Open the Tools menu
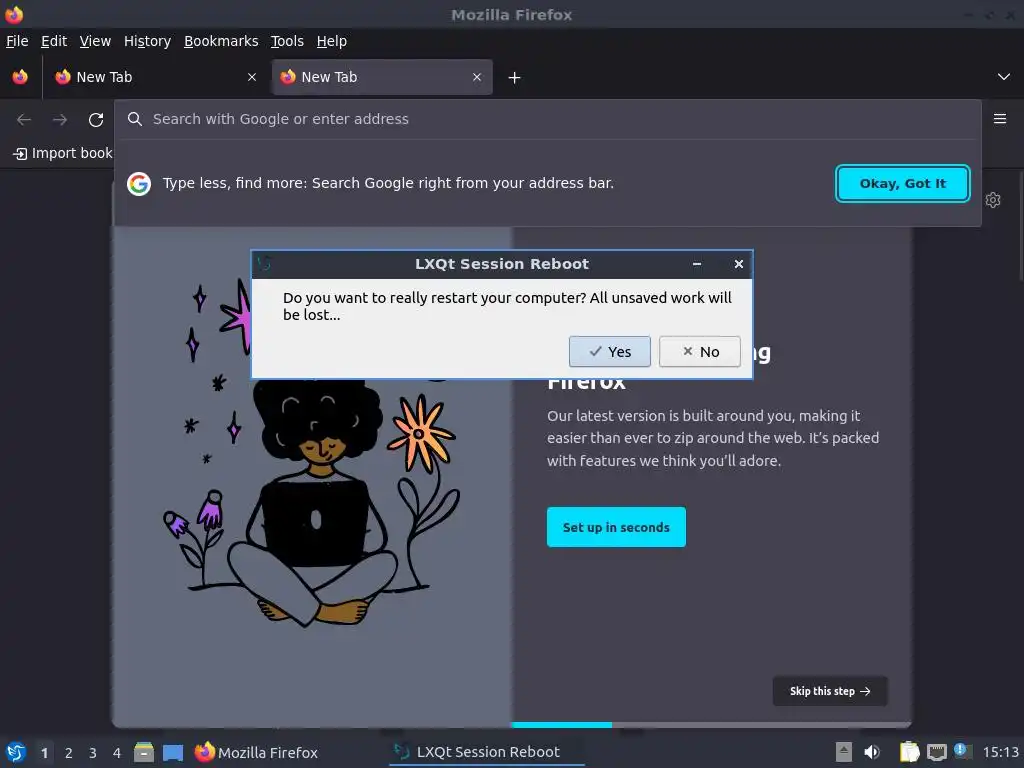The width and height of the screenshot is (1024, 768). point(287,41)
